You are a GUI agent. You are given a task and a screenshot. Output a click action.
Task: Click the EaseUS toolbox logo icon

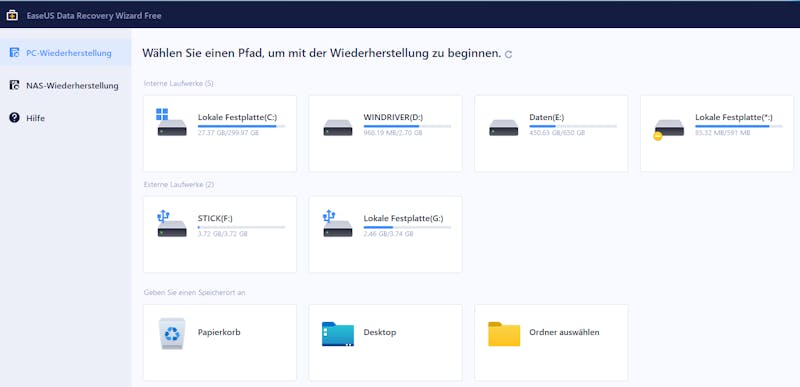(12, 16)
